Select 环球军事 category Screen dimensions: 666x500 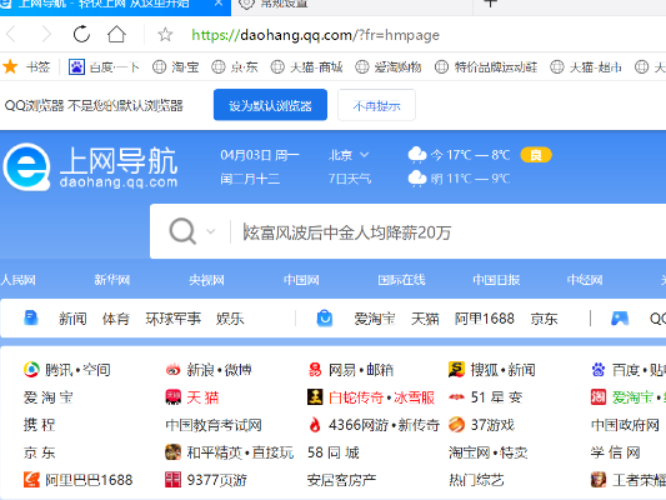point(173,319)
